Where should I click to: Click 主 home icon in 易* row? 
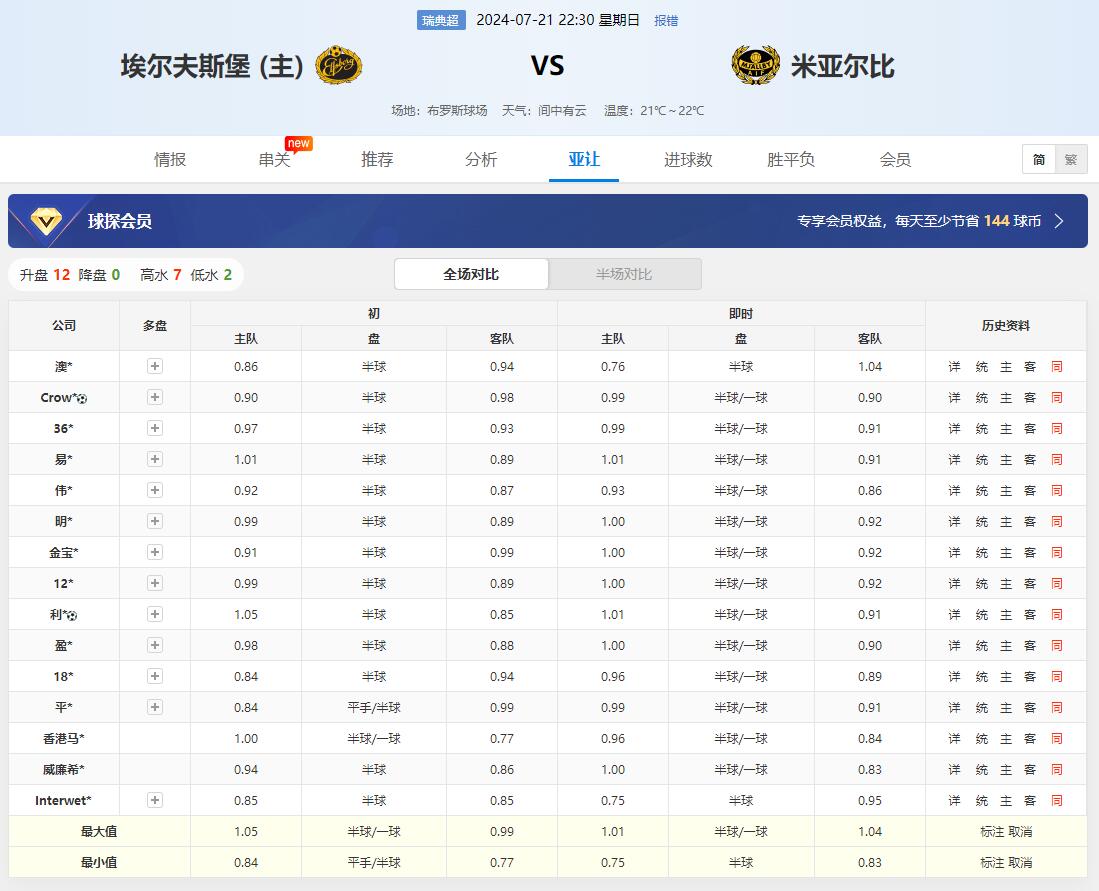point(1006,460)
